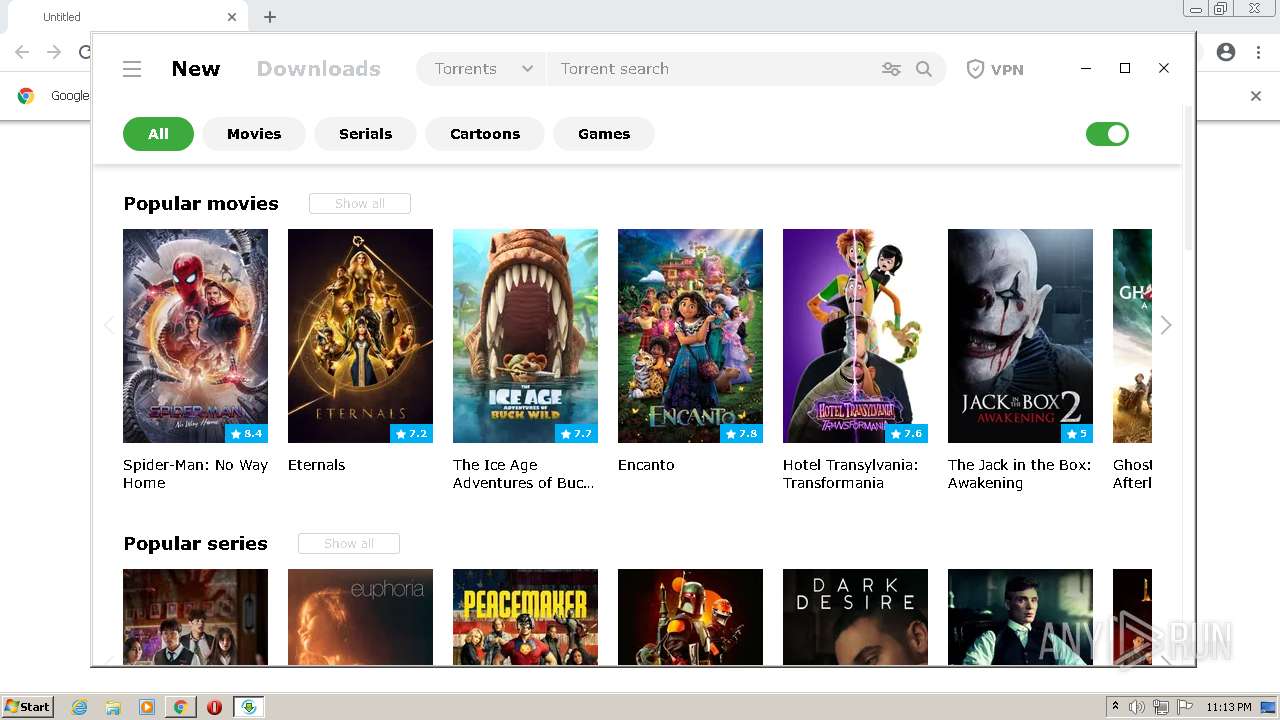Select the Games filter
Viewport: 1280px width, 720px height.
(x=604, y=134)
